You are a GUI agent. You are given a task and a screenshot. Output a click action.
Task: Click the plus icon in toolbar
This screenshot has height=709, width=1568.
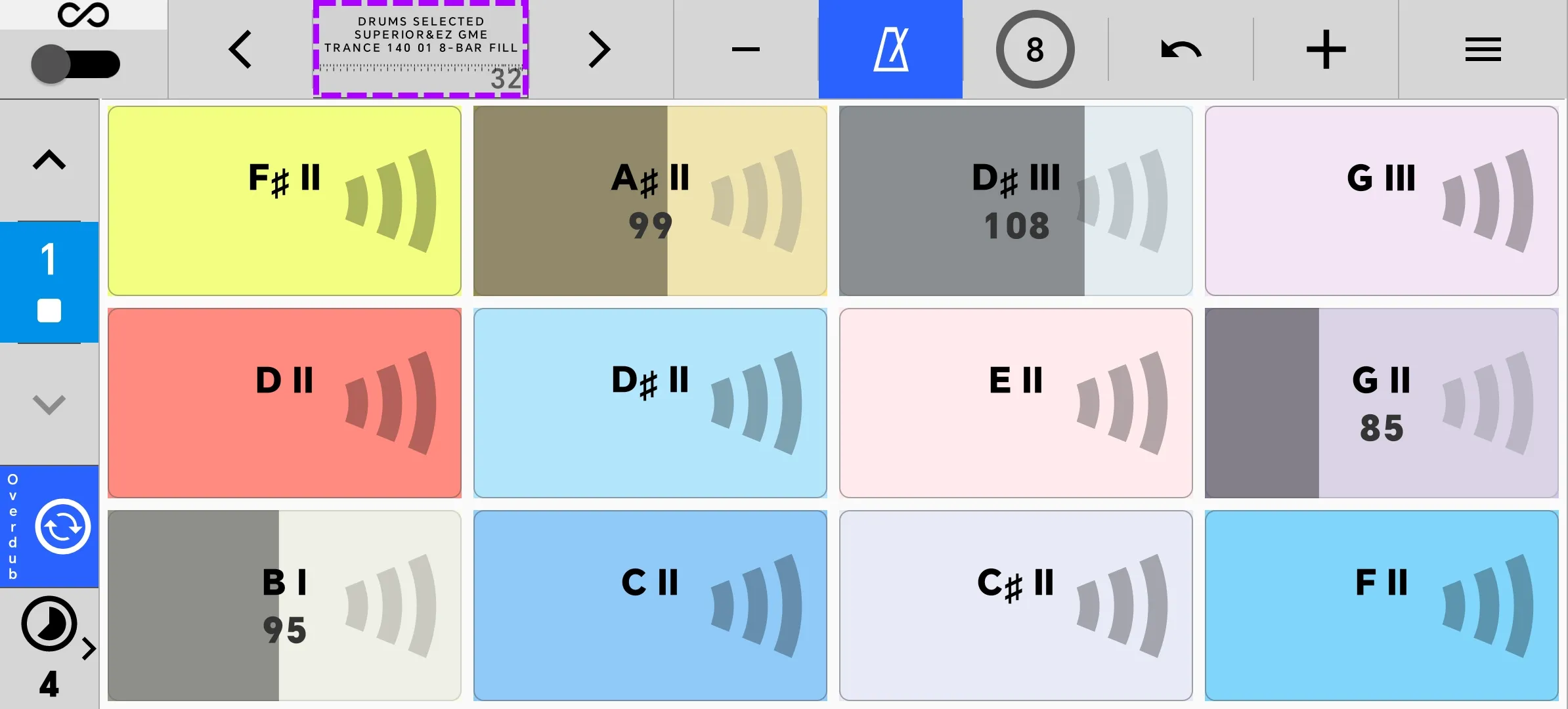1326,49
